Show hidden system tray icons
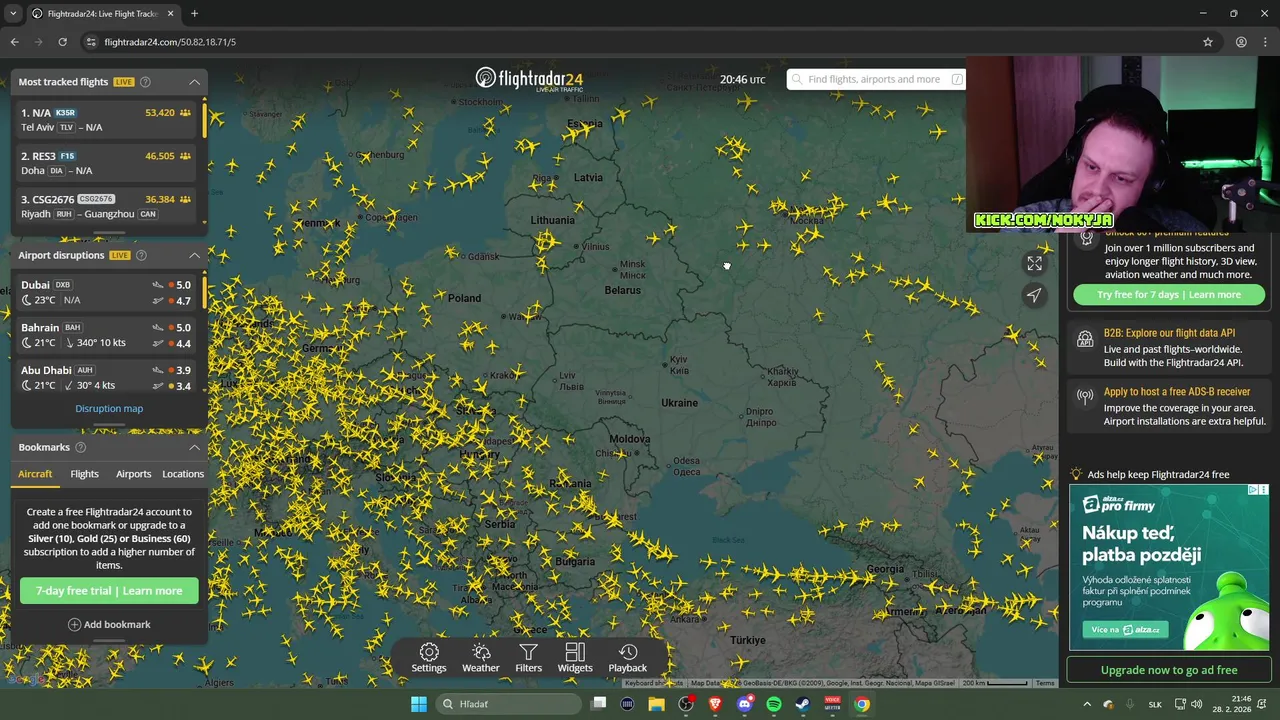Viewport: 1280px width, 720px height. 1087,704
